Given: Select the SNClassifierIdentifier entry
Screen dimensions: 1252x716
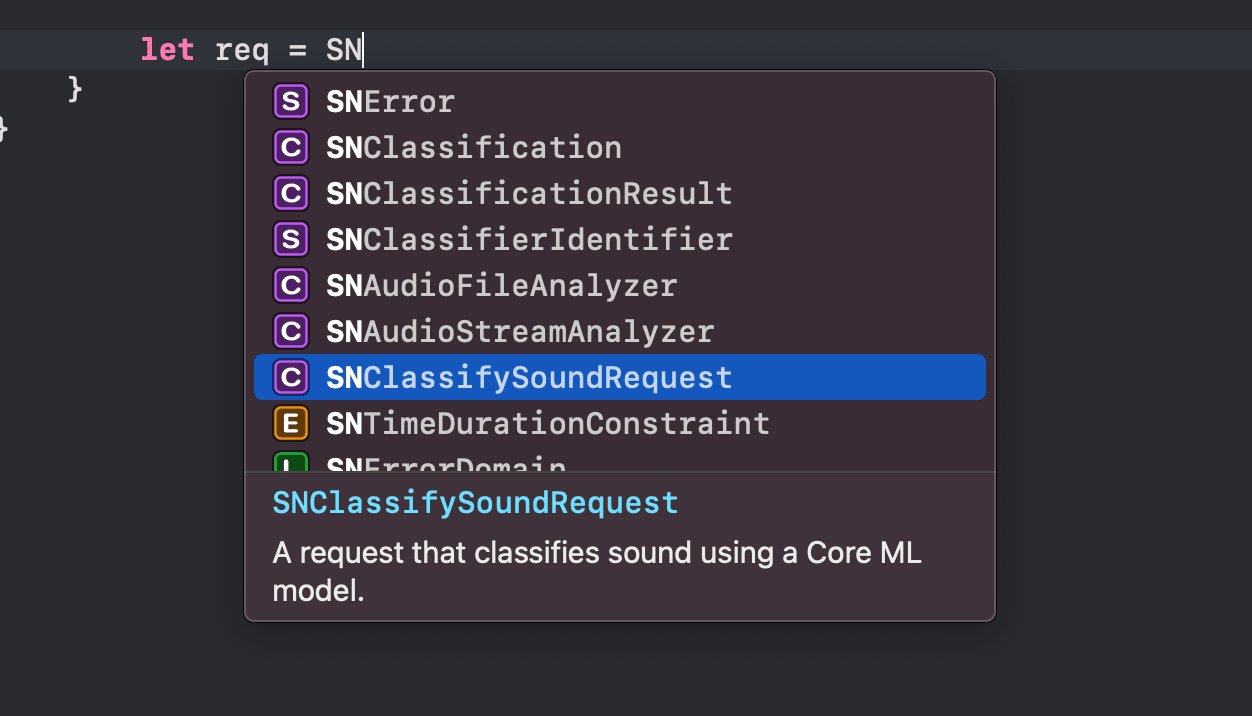Looking at the screenshot, I should click(527, 239).
